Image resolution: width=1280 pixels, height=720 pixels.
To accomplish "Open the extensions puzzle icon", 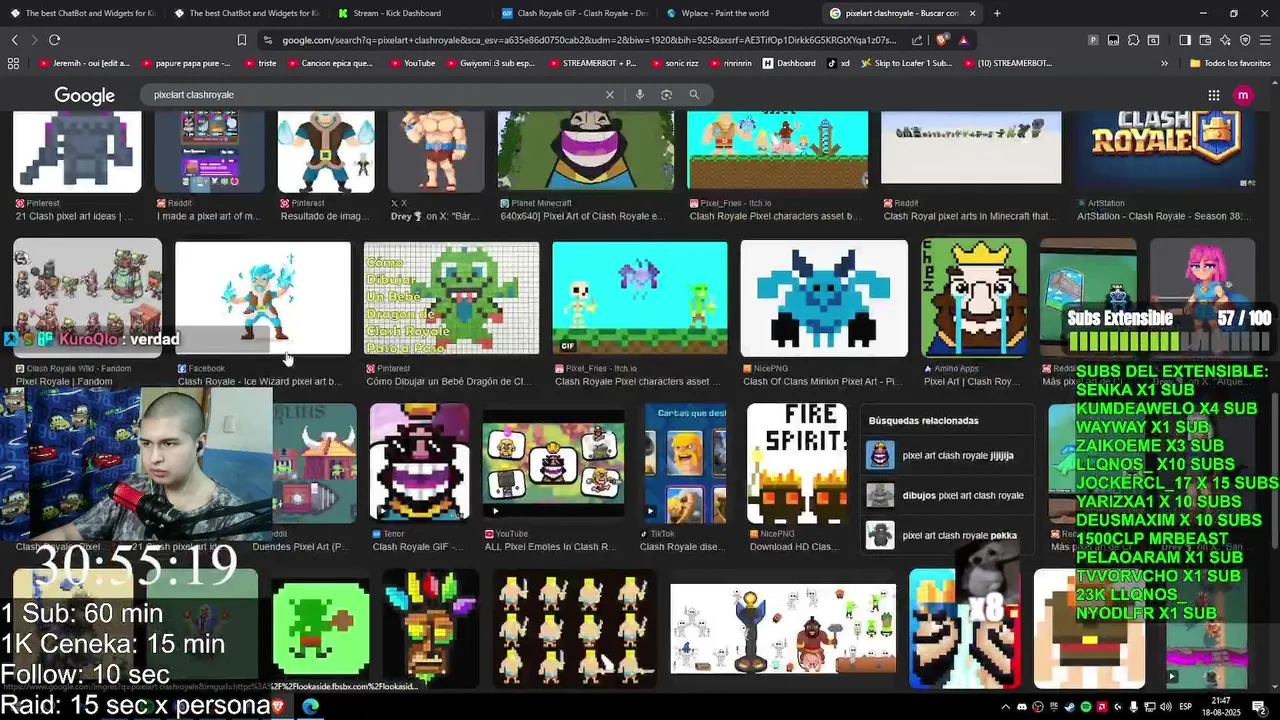I will [1133, 40].
